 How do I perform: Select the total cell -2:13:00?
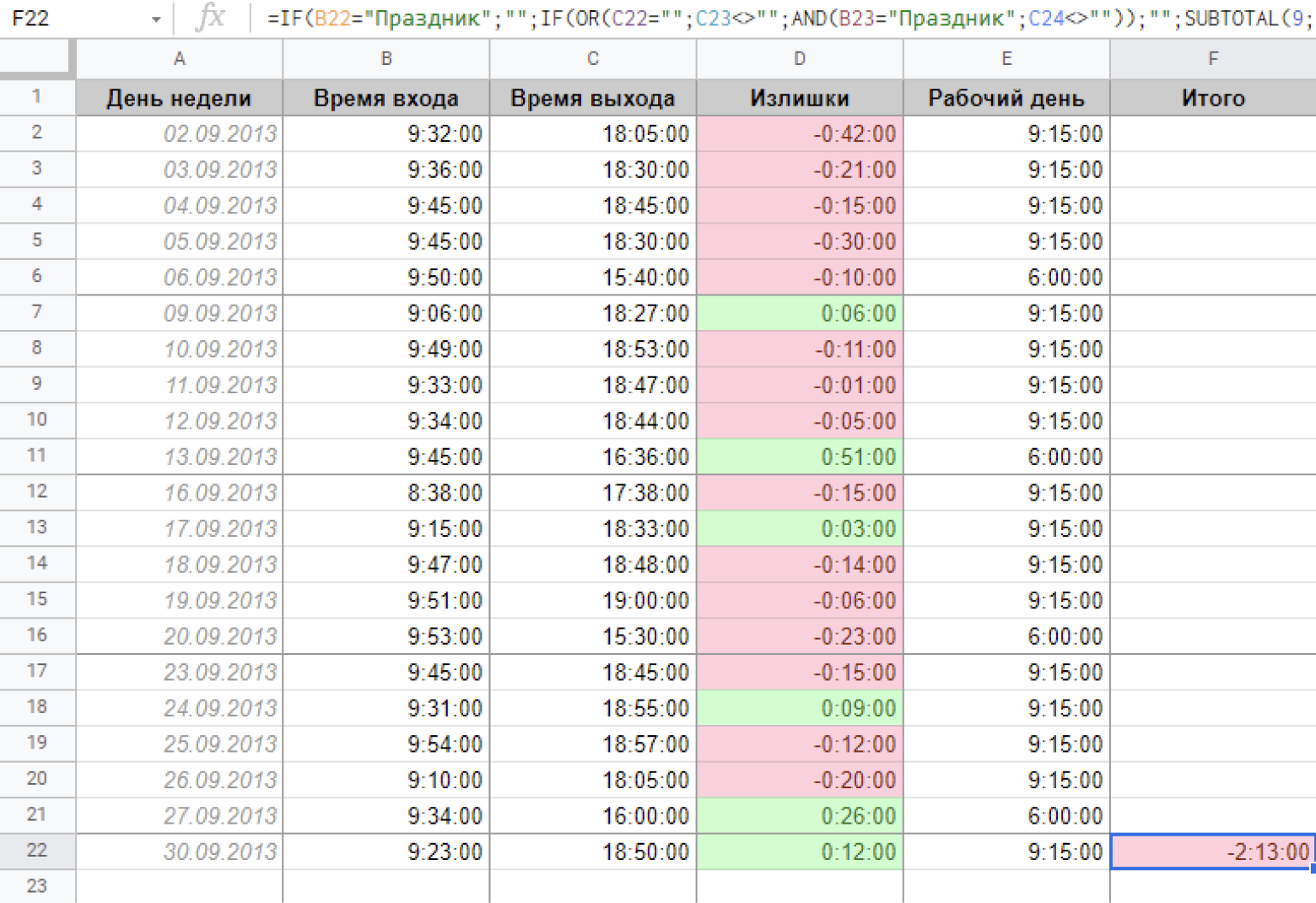(1213, 852)
